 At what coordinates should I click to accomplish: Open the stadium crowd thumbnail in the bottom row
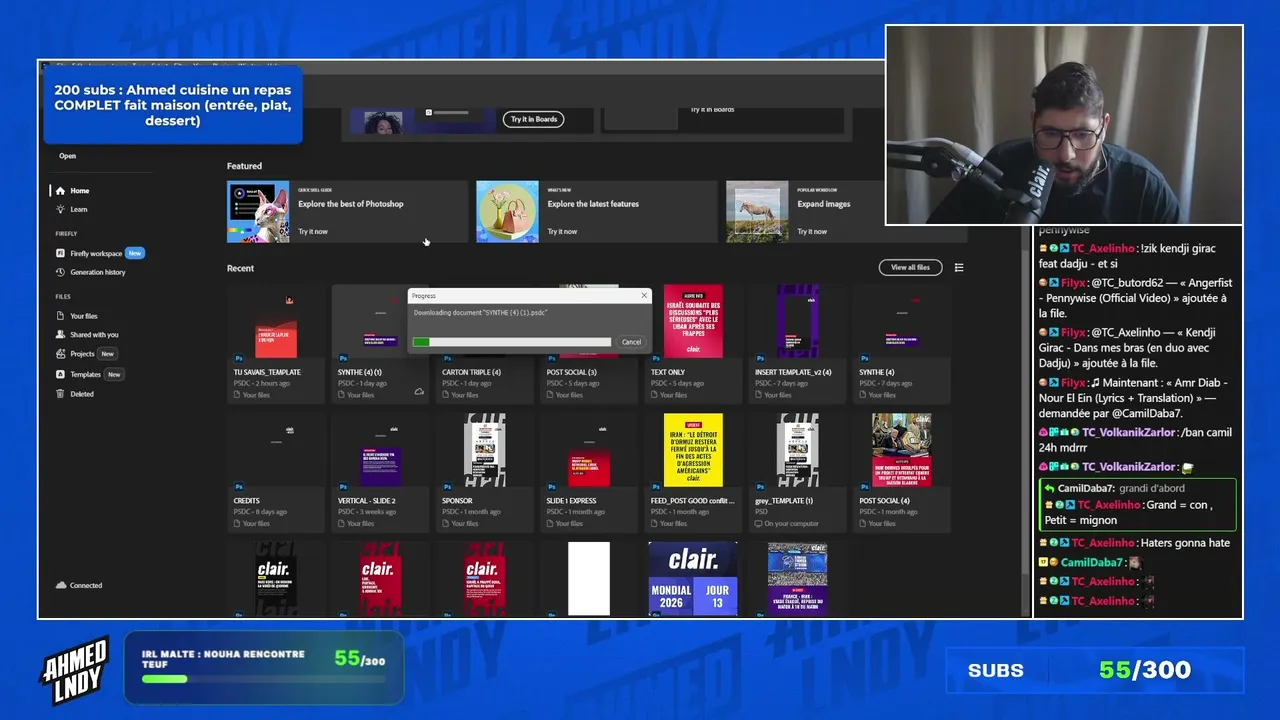pyautogui.click(x=797, y=579)
